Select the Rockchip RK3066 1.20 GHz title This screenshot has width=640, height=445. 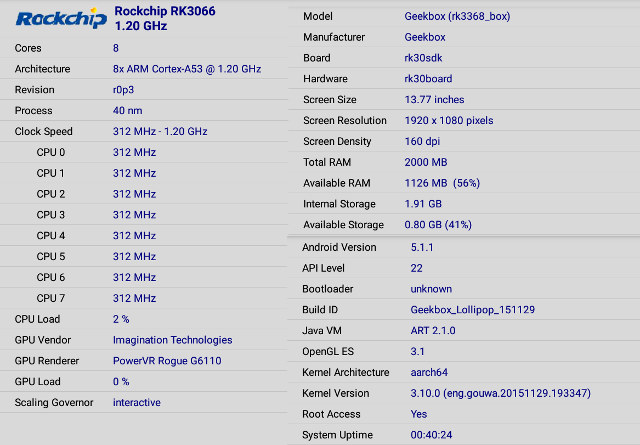coord(164,18)
